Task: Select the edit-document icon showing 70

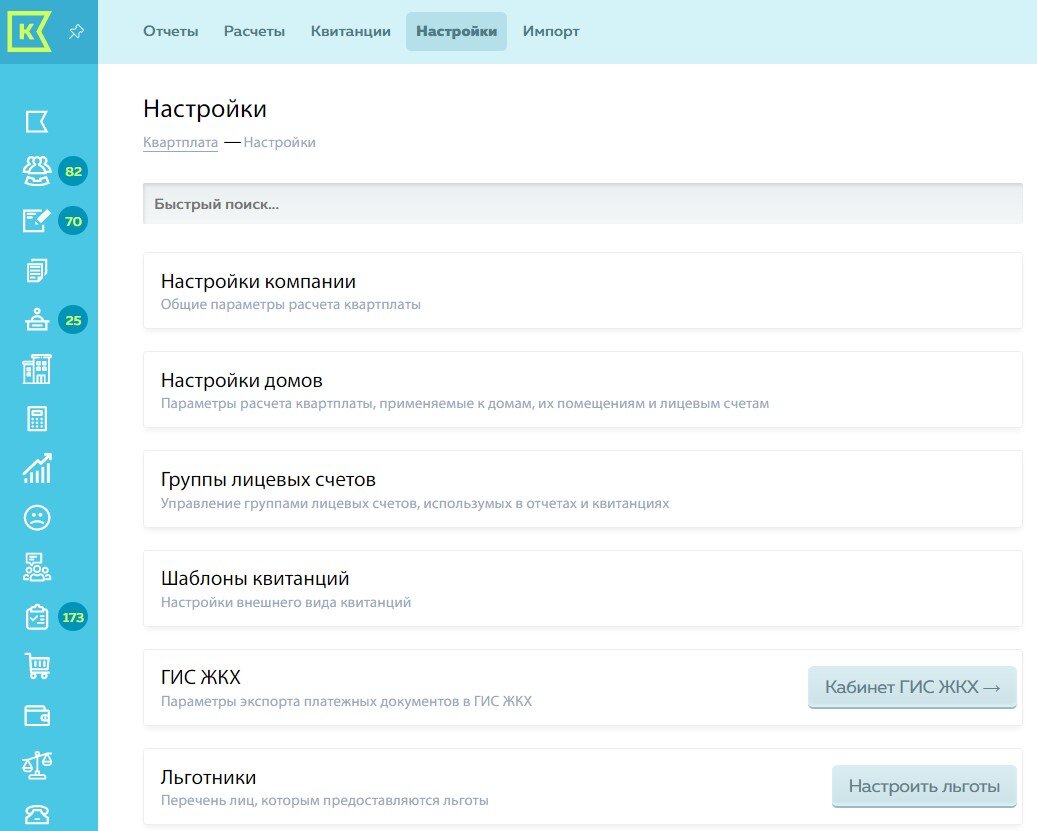Action: tap(36, 221)
